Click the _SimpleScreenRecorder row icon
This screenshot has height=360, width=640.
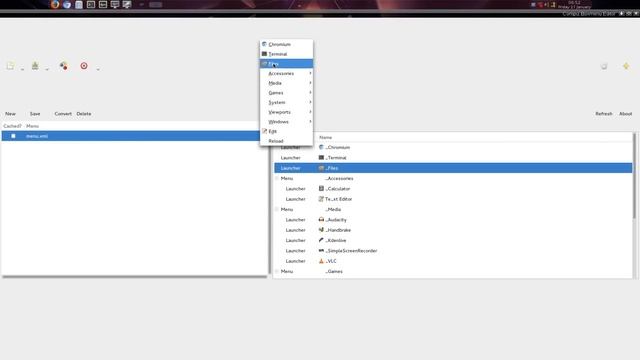[321, 251]
